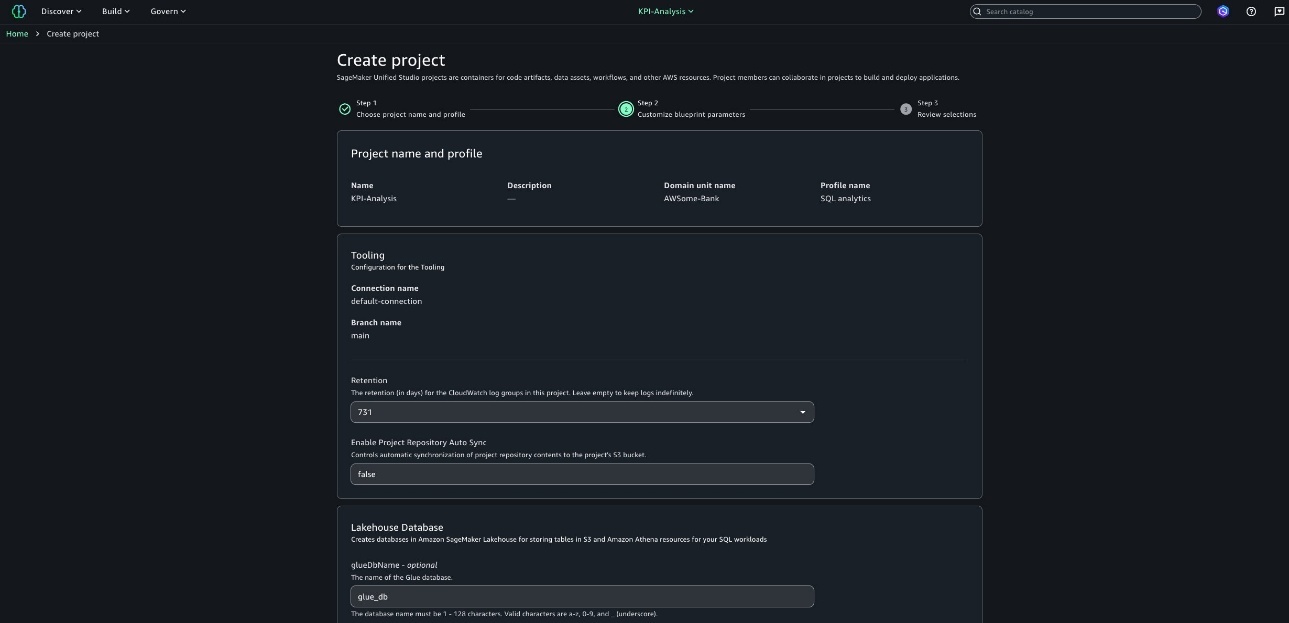1289x623 pixels.
Task: Open the feedback icon in top bar
Action: [x=1279, y=11]
